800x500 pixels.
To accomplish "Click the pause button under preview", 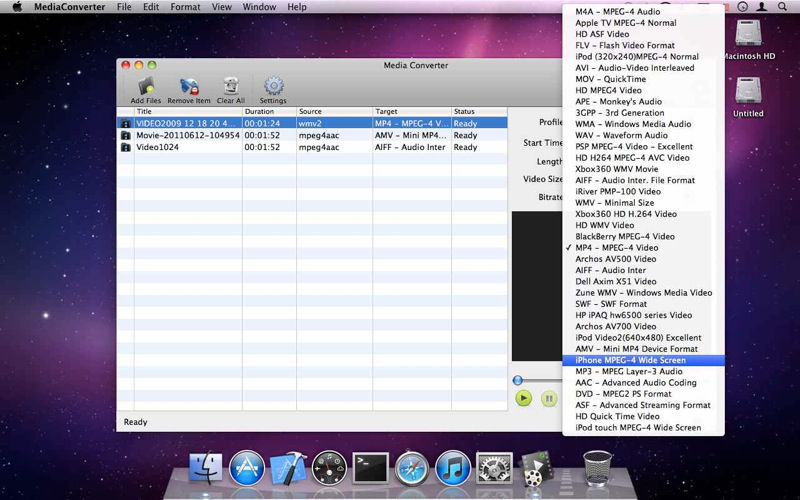I will (x=549, y=398).
